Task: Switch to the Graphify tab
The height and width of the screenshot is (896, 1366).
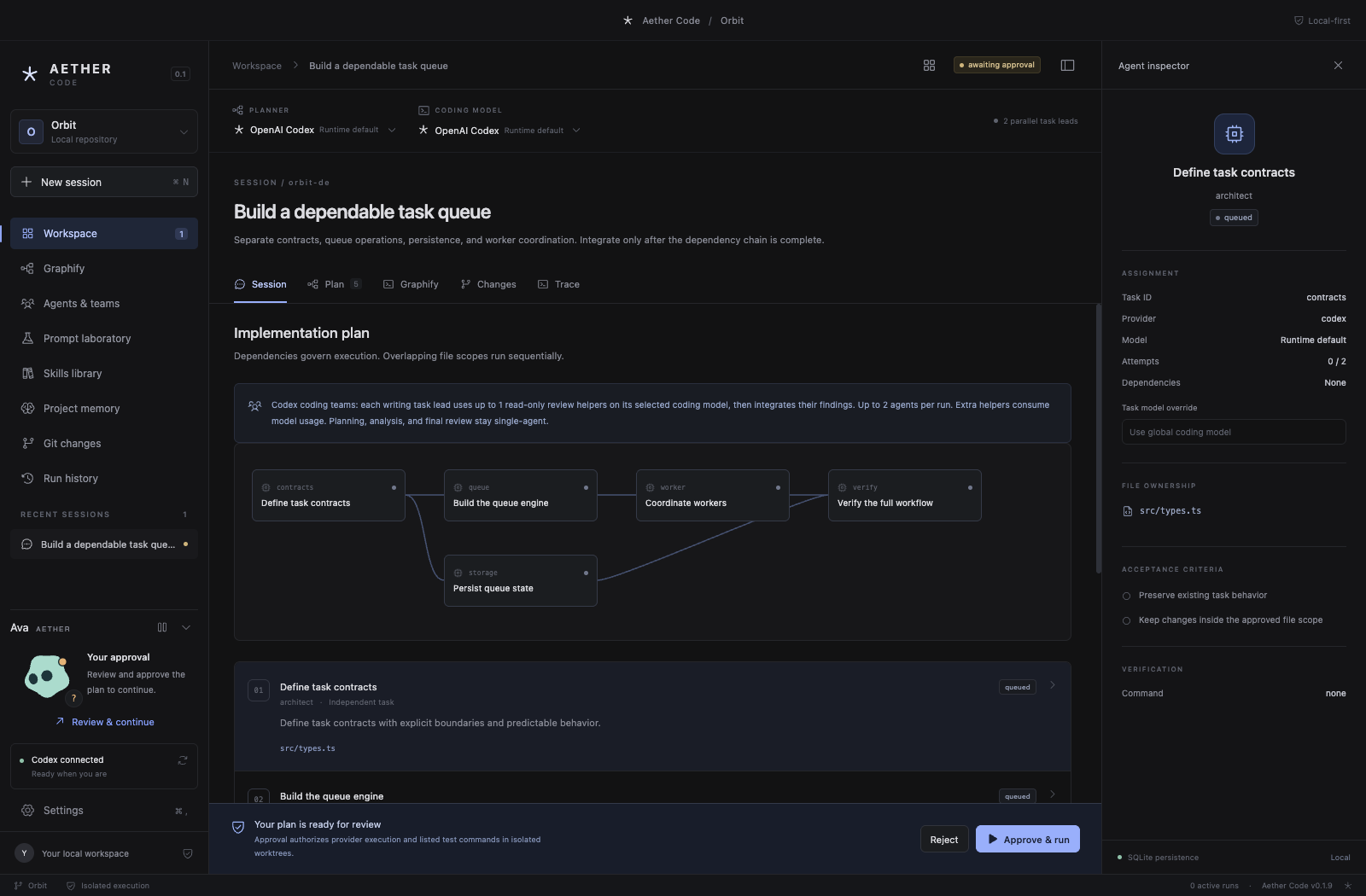Action: [x=411, y=285]
